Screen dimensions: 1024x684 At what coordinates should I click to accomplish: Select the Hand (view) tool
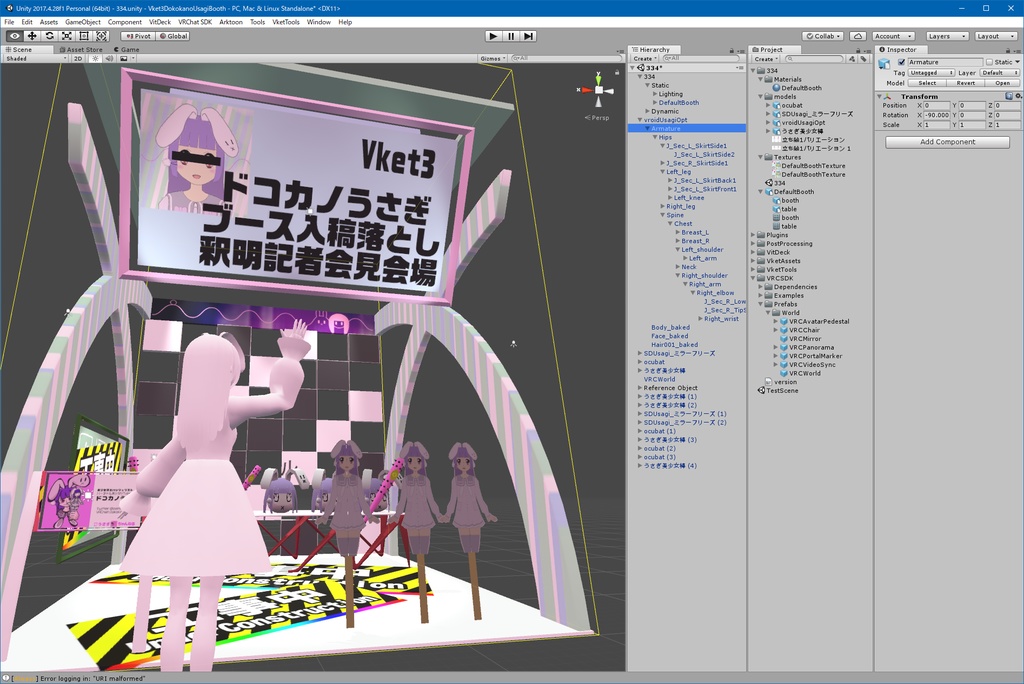tap(14, 36)
